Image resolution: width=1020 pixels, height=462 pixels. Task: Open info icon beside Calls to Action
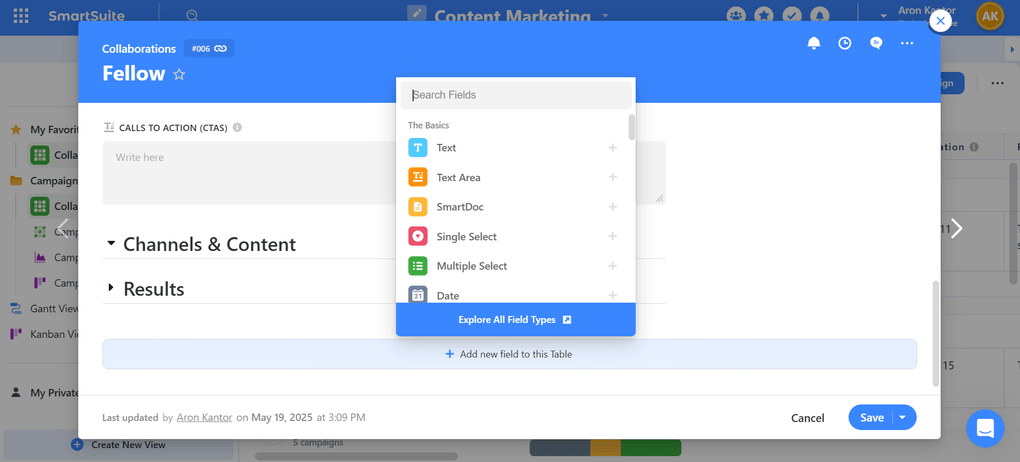(x=237, y=128)
